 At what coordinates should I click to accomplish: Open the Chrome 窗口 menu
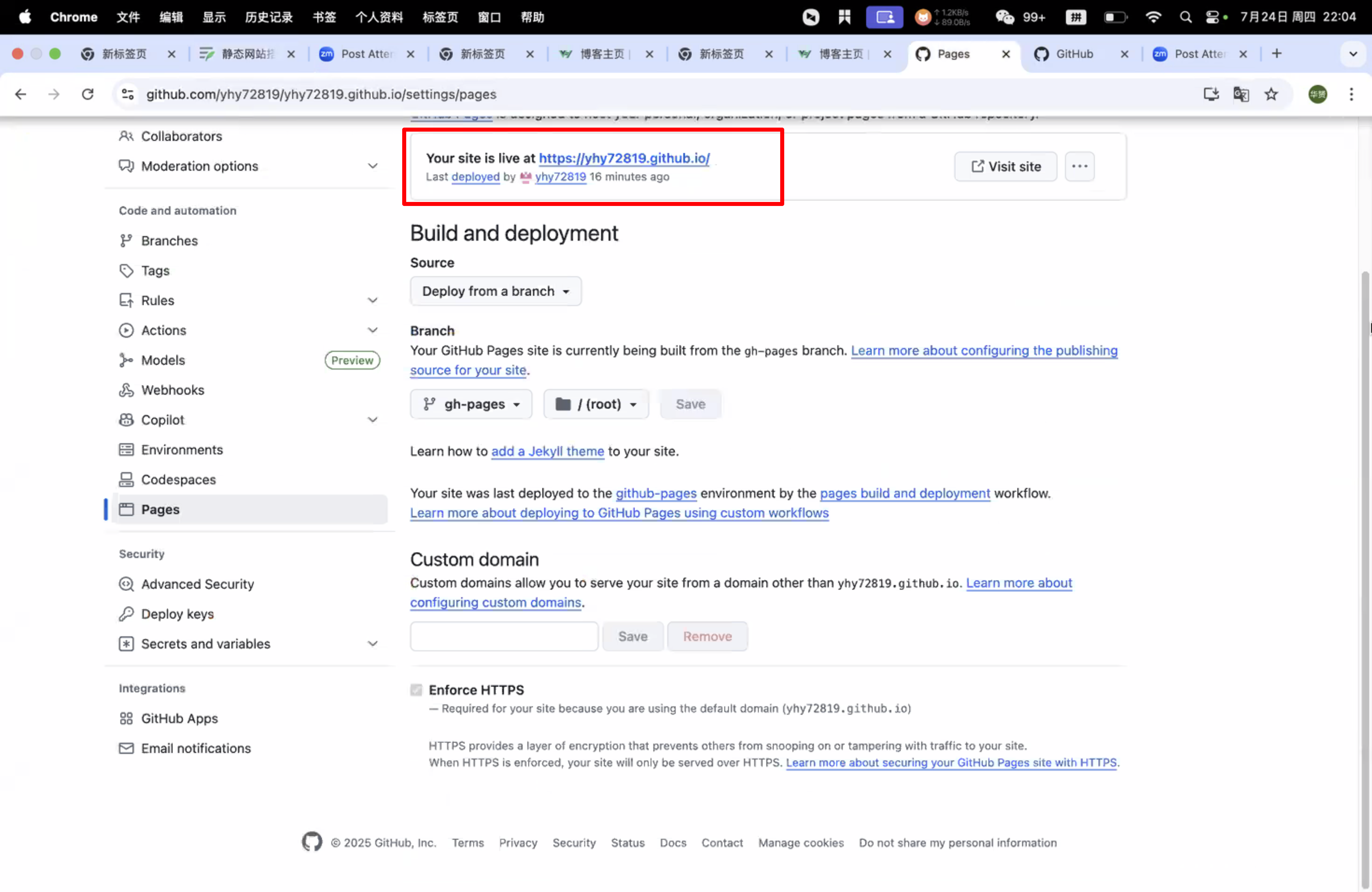[490, 17]
